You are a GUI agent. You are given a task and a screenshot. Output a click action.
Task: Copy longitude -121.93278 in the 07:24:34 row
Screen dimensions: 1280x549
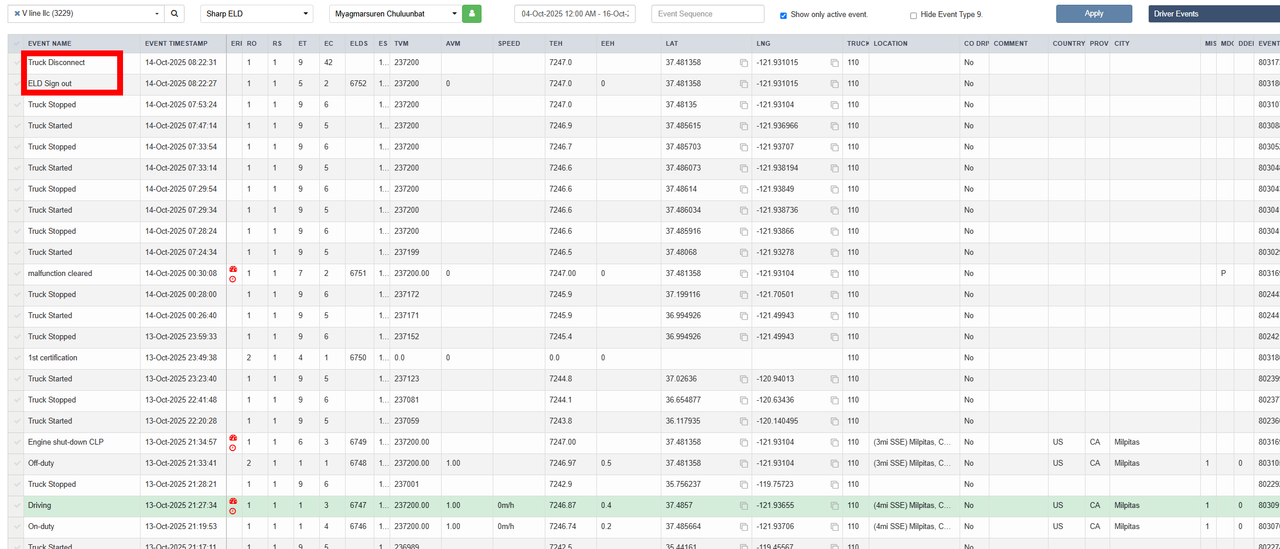point(835,252)
